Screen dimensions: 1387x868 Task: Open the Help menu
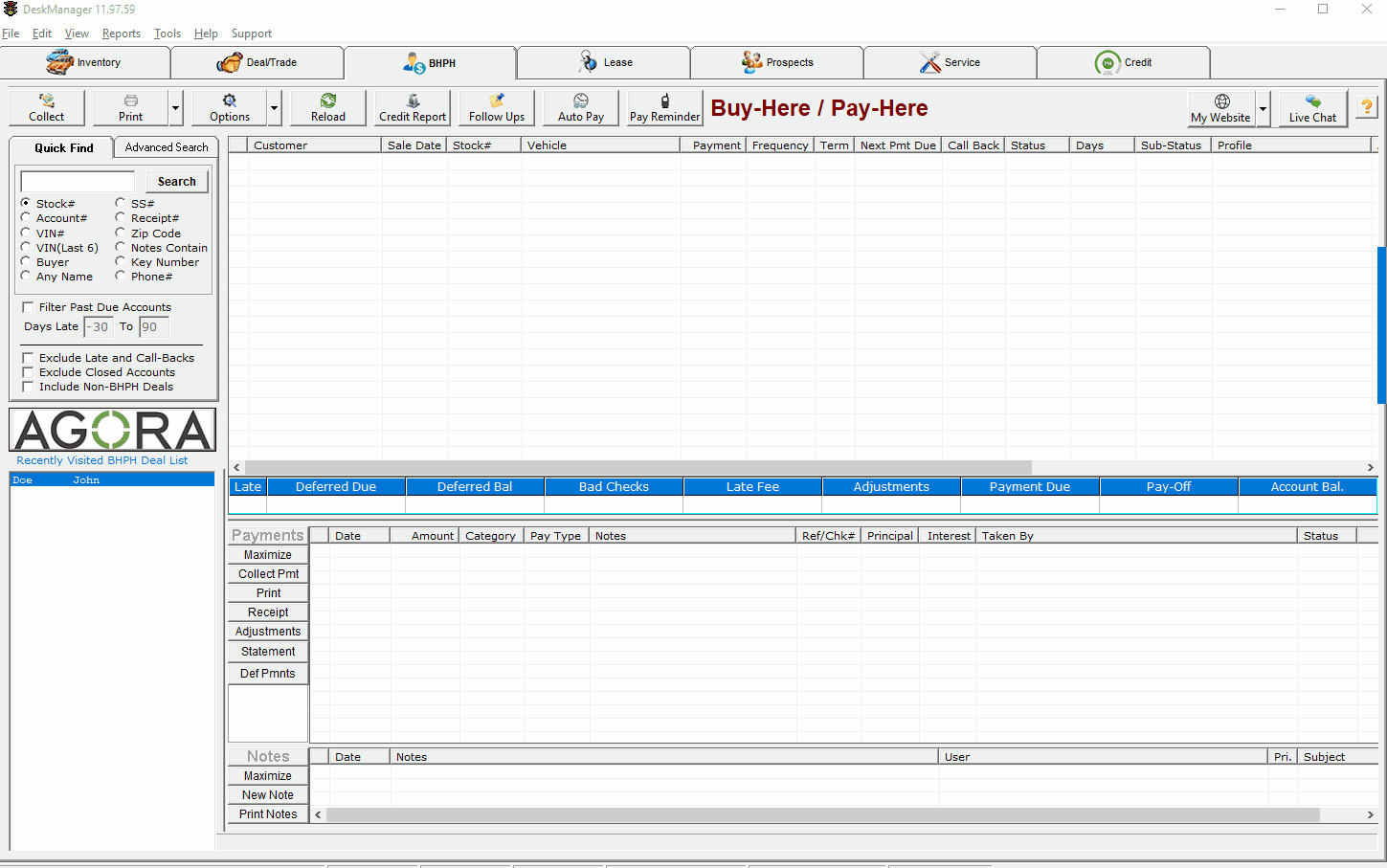coord(206,33)
